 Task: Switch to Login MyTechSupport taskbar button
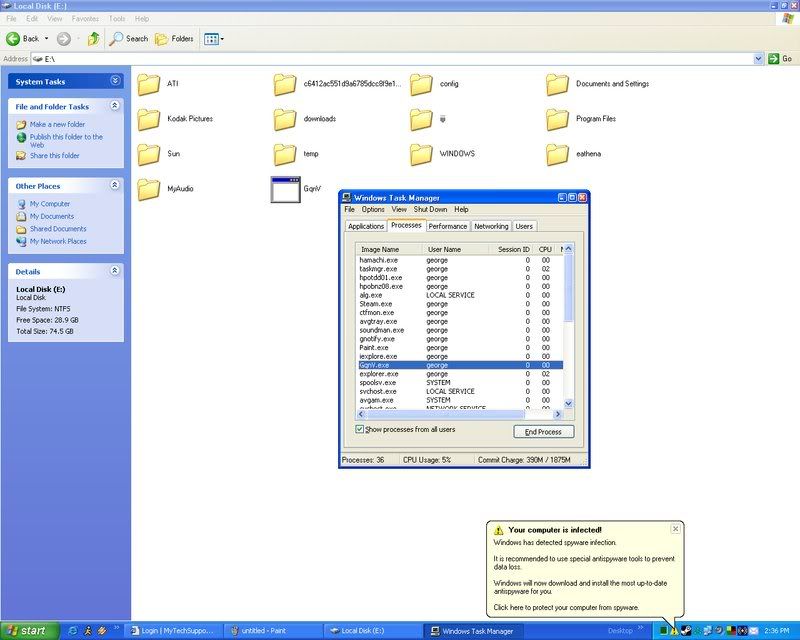click(x=175, y=631)
